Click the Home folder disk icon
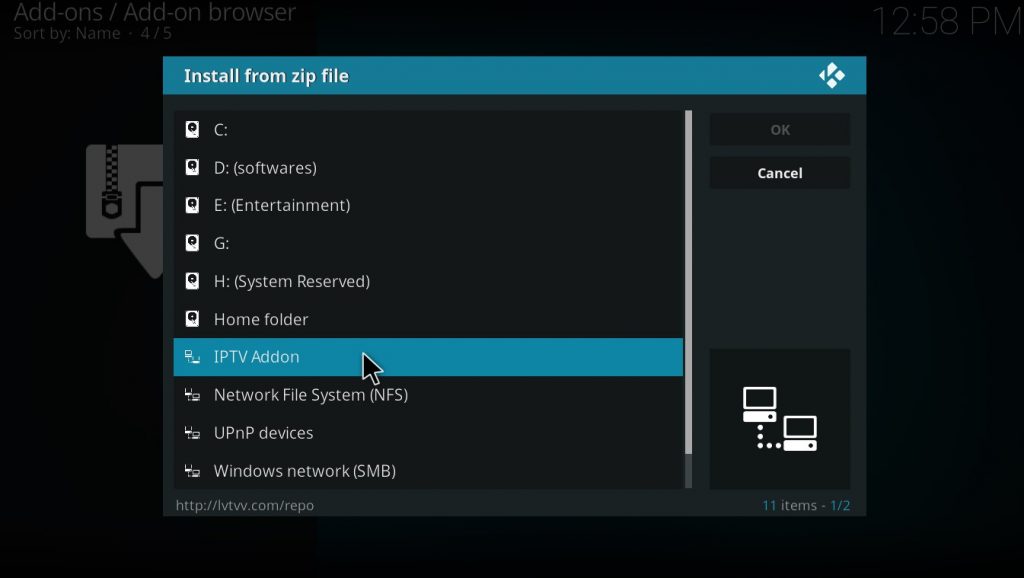This screenshot has width=1024, height=578. coord(192,319)
